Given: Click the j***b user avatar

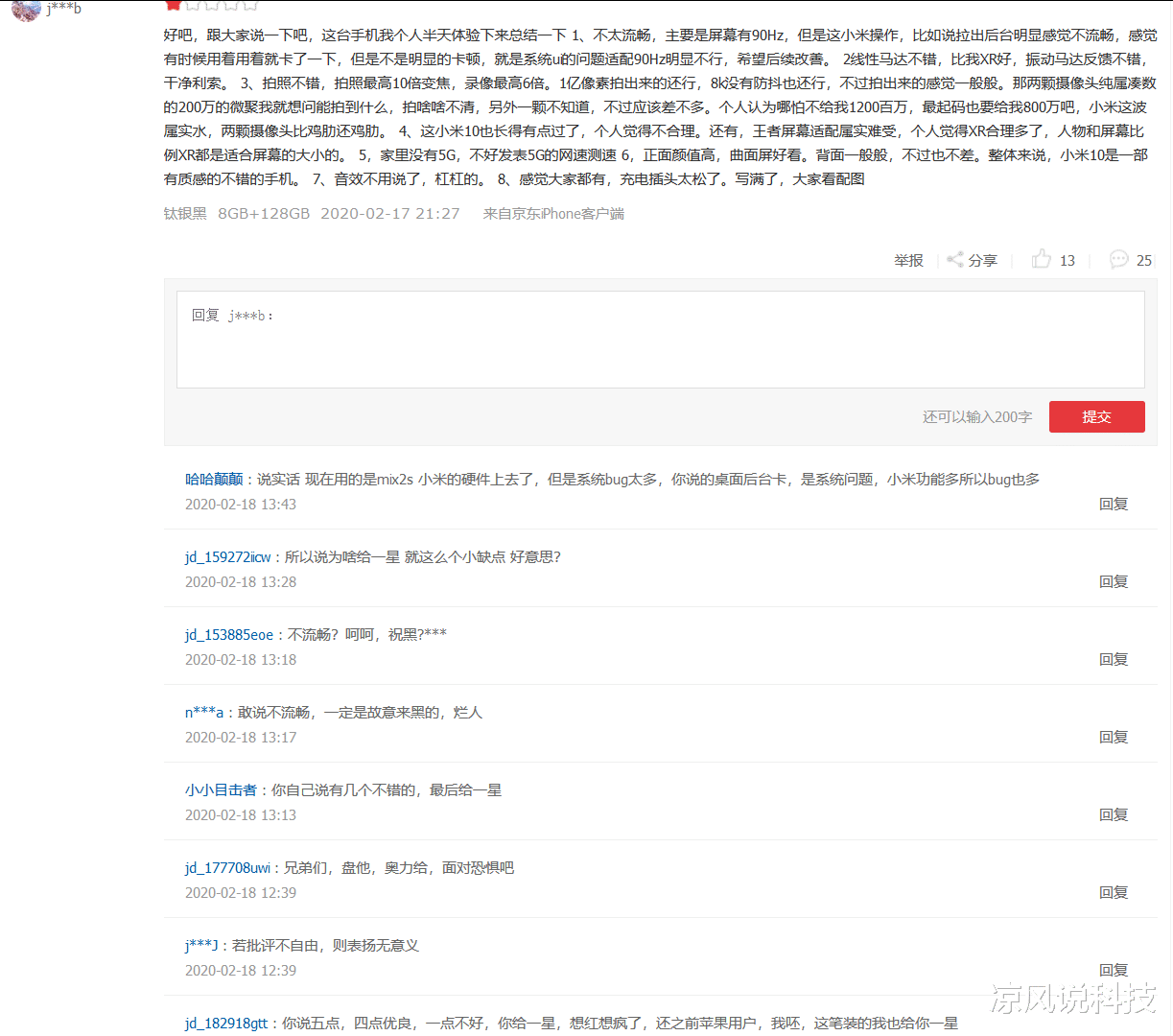Looking at the screenshot, I should (26, 10).
